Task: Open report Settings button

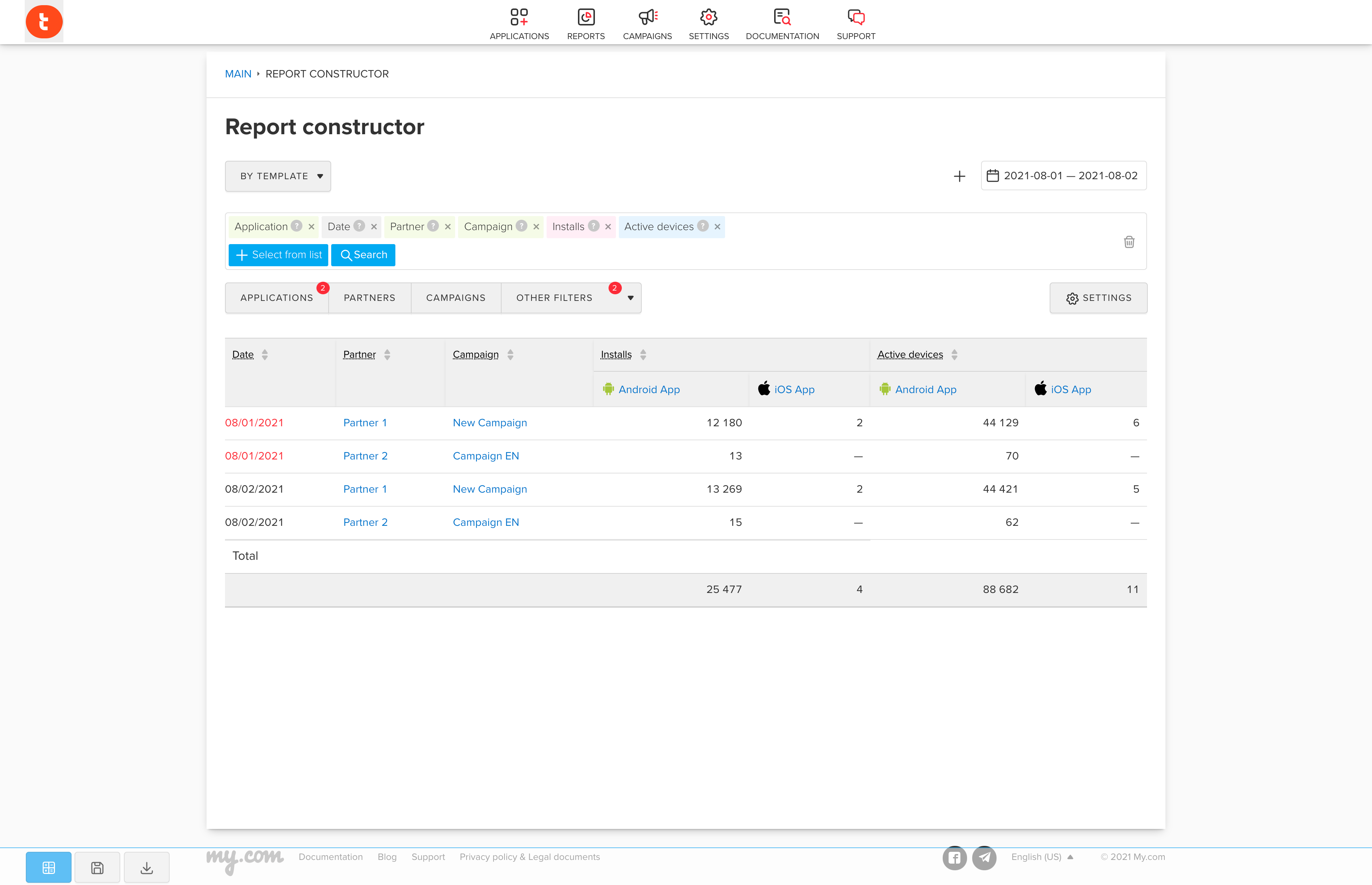Action: [x=1098, y=298]
